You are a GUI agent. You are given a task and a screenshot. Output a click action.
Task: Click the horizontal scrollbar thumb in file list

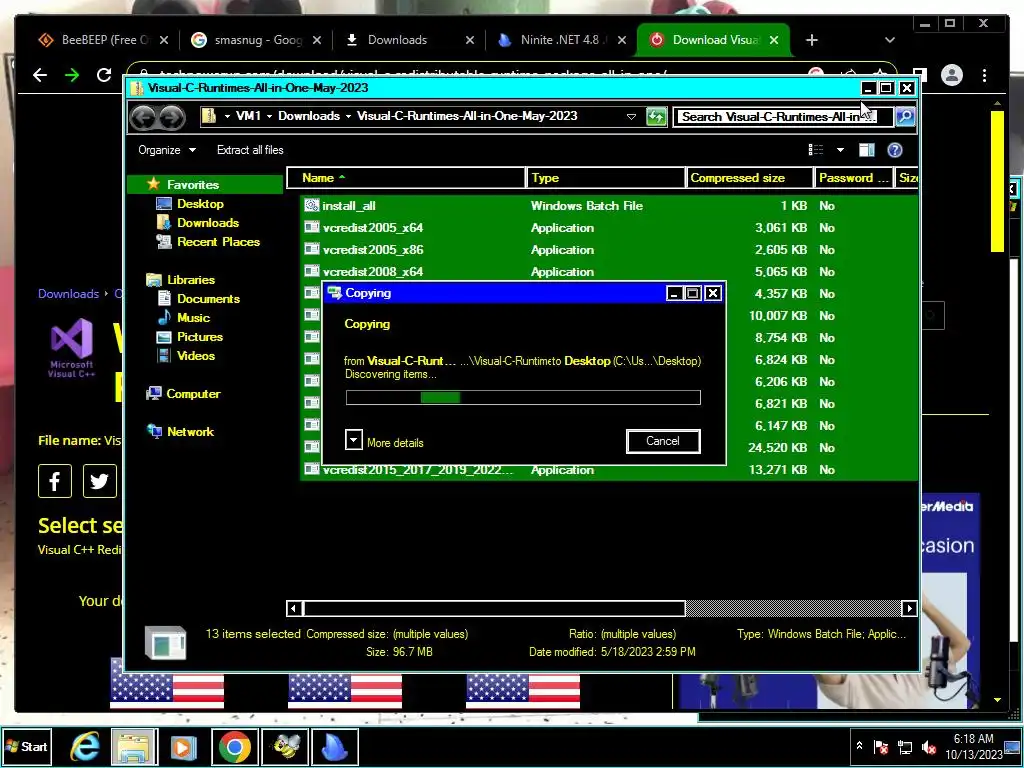(x=494, y=609)
